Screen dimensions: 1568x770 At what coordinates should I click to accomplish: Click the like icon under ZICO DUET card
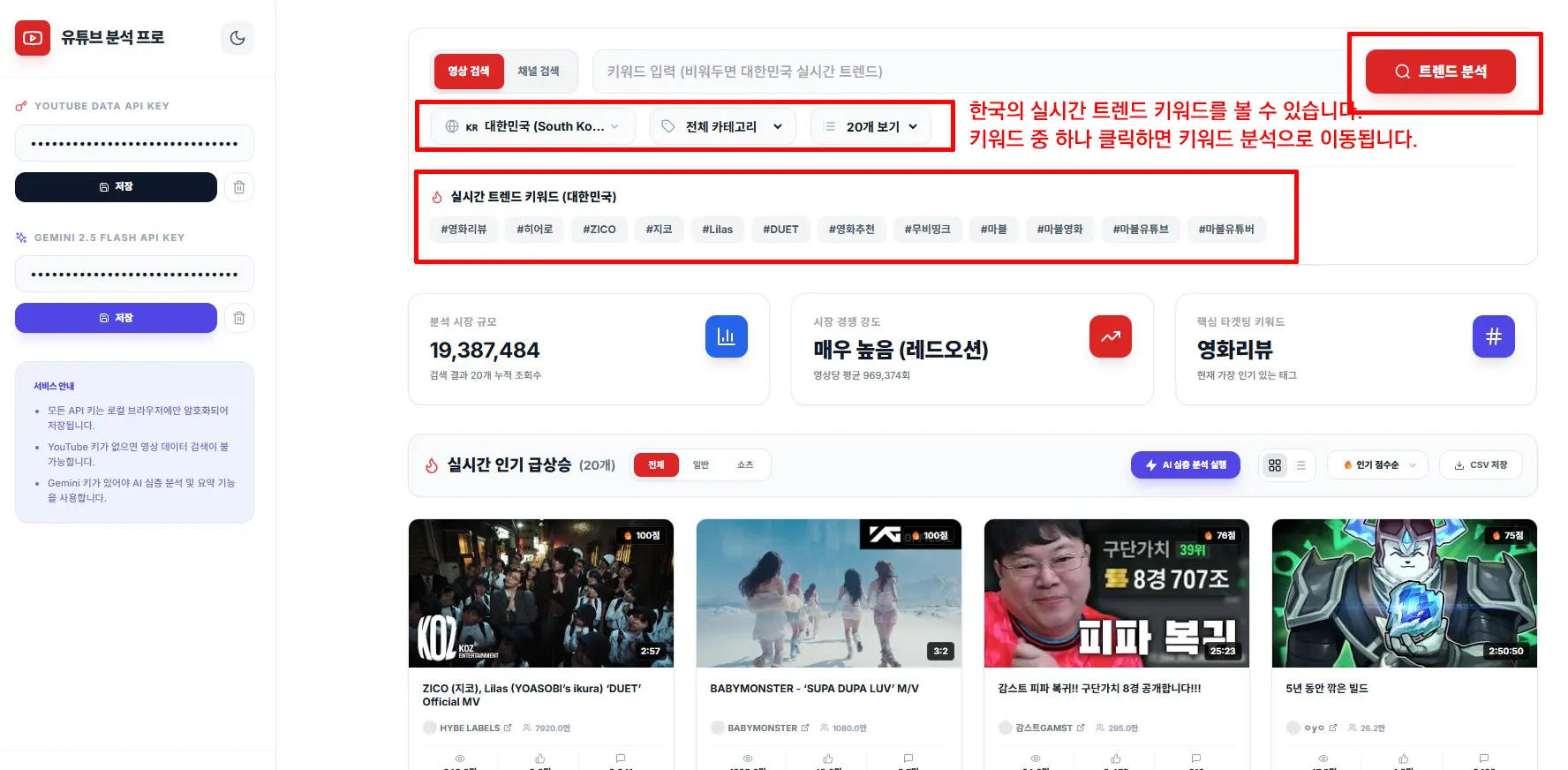click(540, 759)
